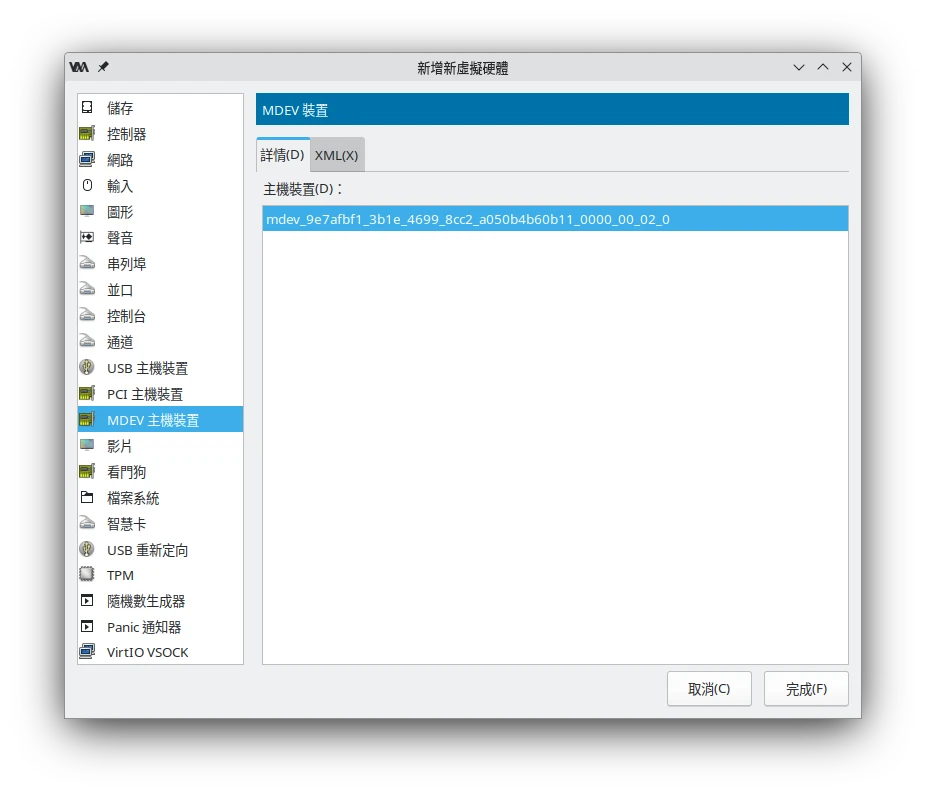This screenshot has width=926, height=795.
Task: Choose the 智慧卡 smartcard icon
Action: tap(87, 523)
